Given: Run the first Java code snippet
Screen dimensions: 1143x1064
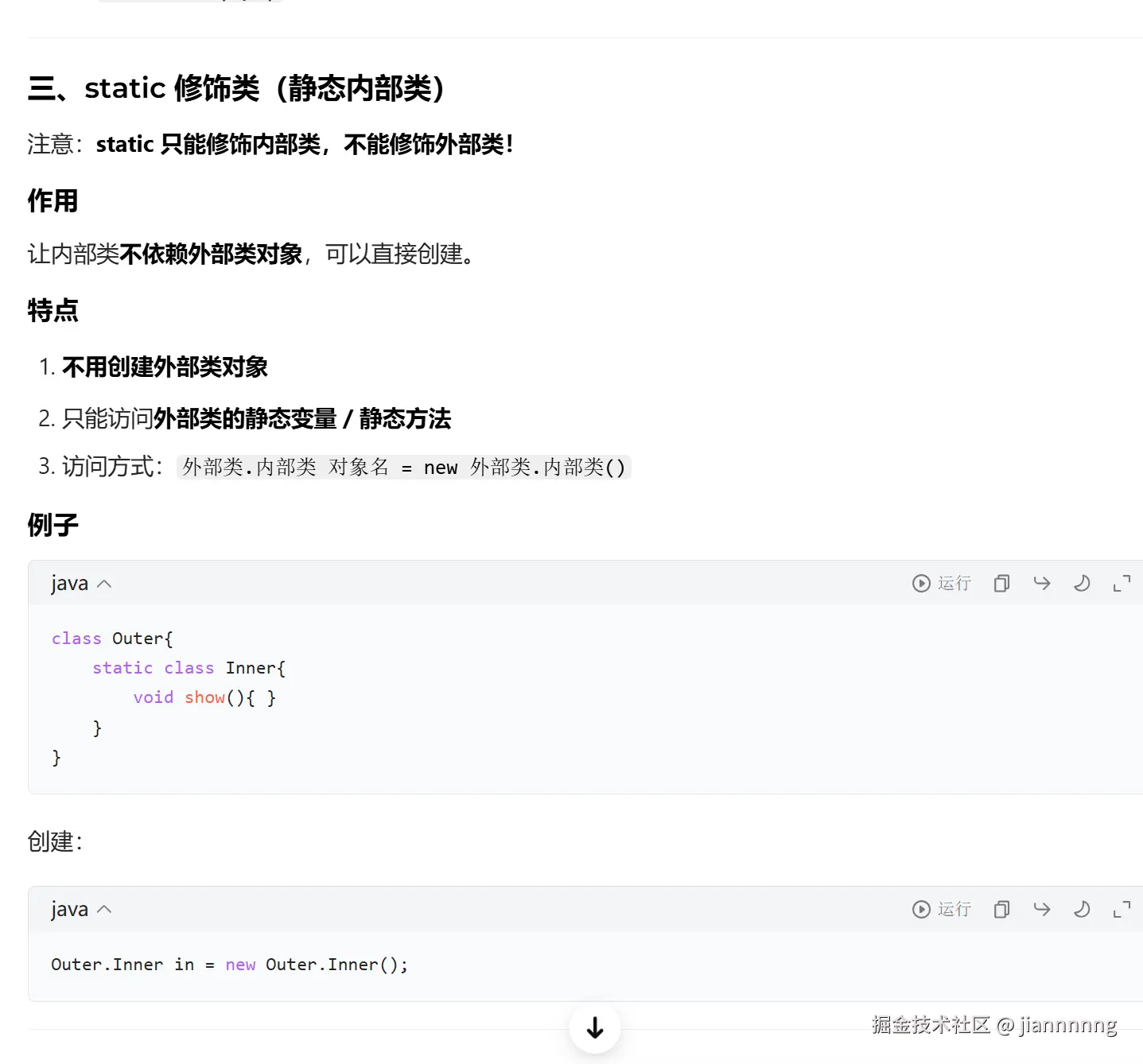Looking at the screenshot, I should (941, 583).
